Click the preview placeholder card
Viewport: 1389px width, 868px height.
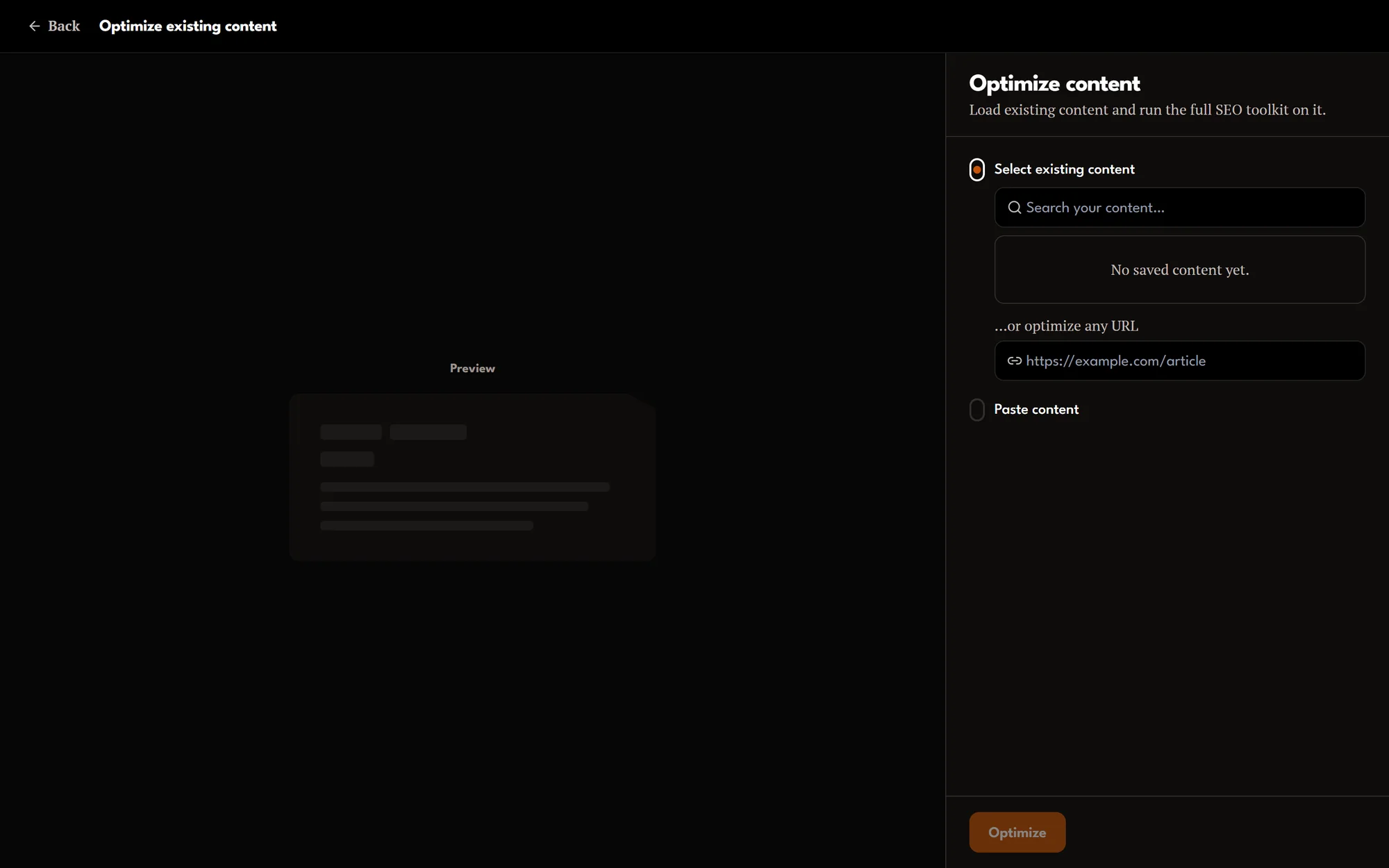[x=472, y=477]
